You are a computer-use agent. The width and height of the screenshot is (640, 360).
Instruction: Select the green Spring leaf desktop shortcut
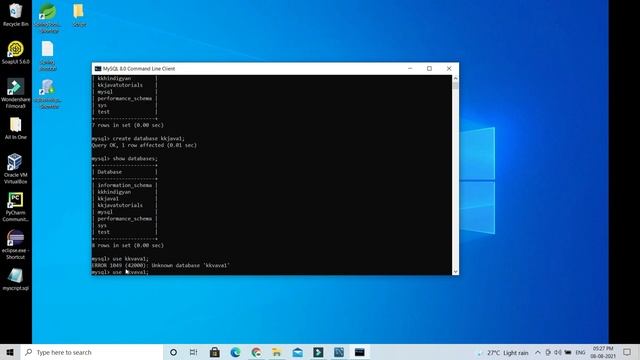coord(48,18)
